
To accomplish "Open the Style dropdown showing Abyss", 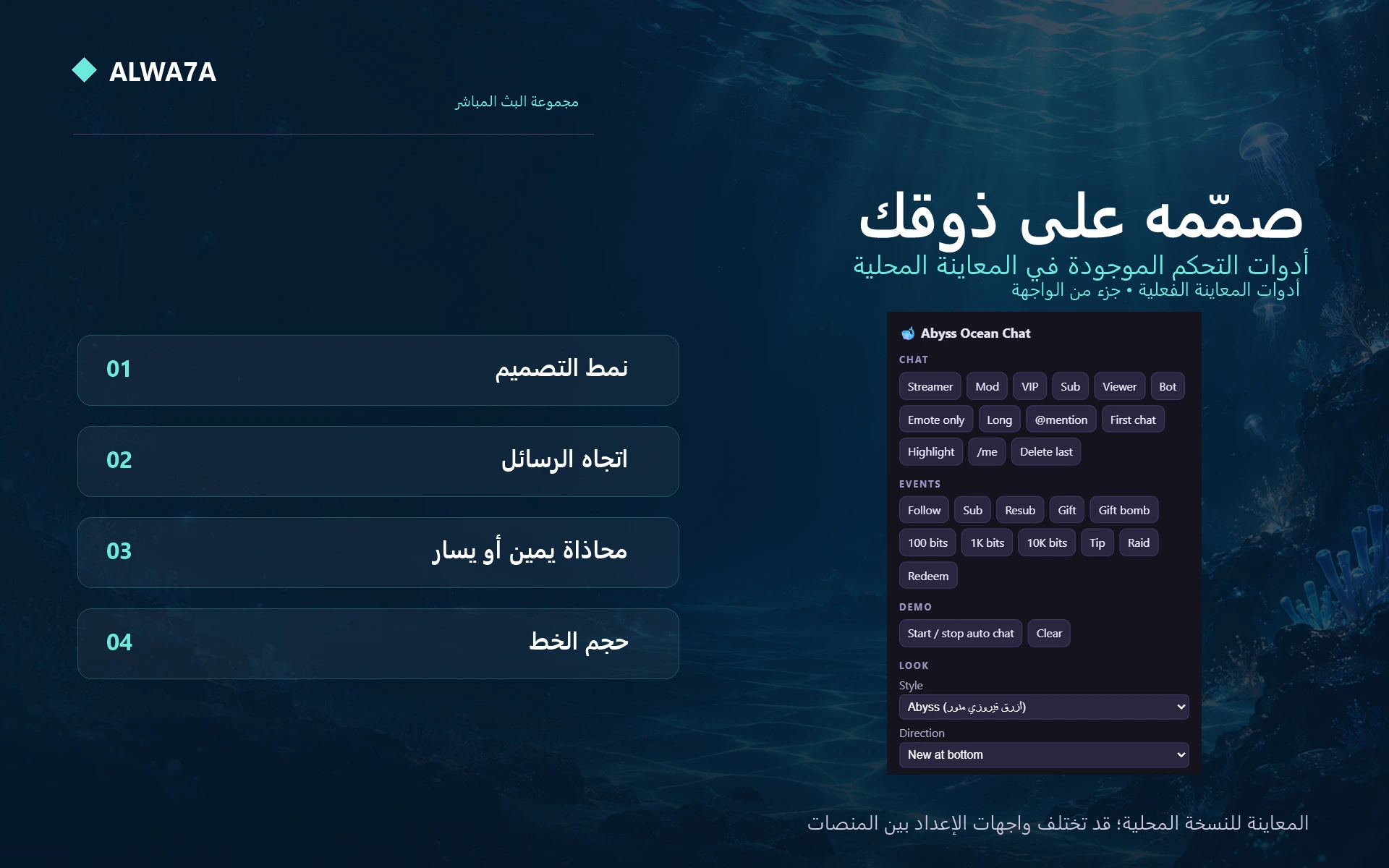I will point(1044,707).
